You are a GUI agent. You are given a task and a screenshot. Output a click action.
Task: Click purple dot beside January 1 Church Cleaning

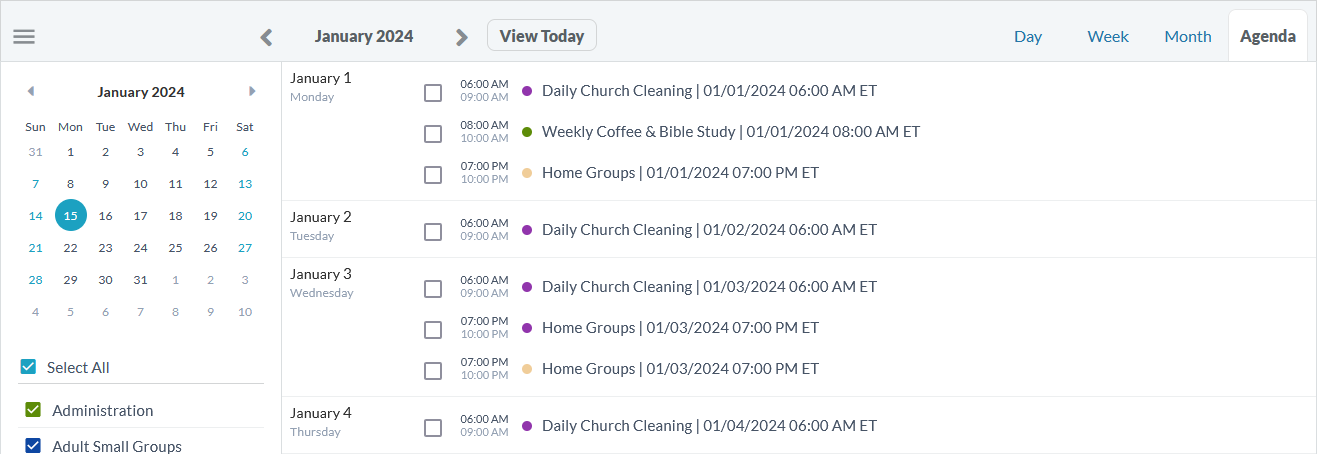pyautogui.click(x=527, y=91)
